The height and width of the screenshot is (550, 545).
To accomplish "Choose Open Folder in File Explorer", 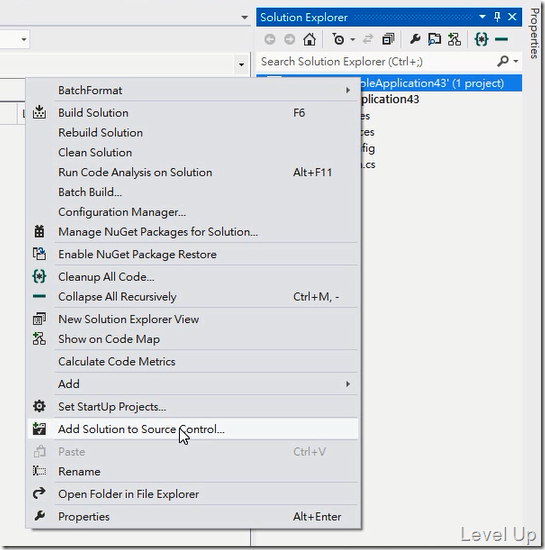I will [192, 494].
